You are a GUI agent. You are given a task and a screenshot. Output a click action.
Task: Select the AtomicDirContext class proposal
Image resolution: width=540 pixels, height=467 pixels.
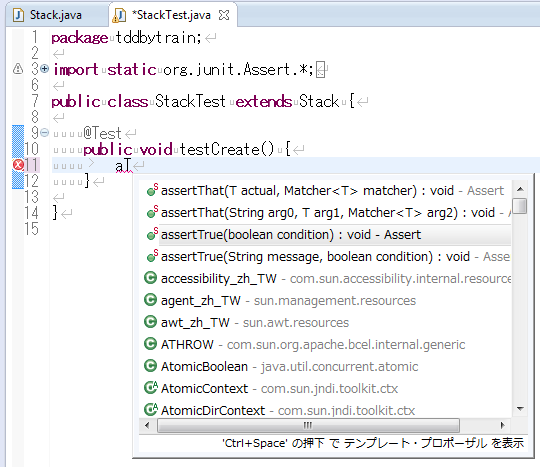[x=325, y=410]
